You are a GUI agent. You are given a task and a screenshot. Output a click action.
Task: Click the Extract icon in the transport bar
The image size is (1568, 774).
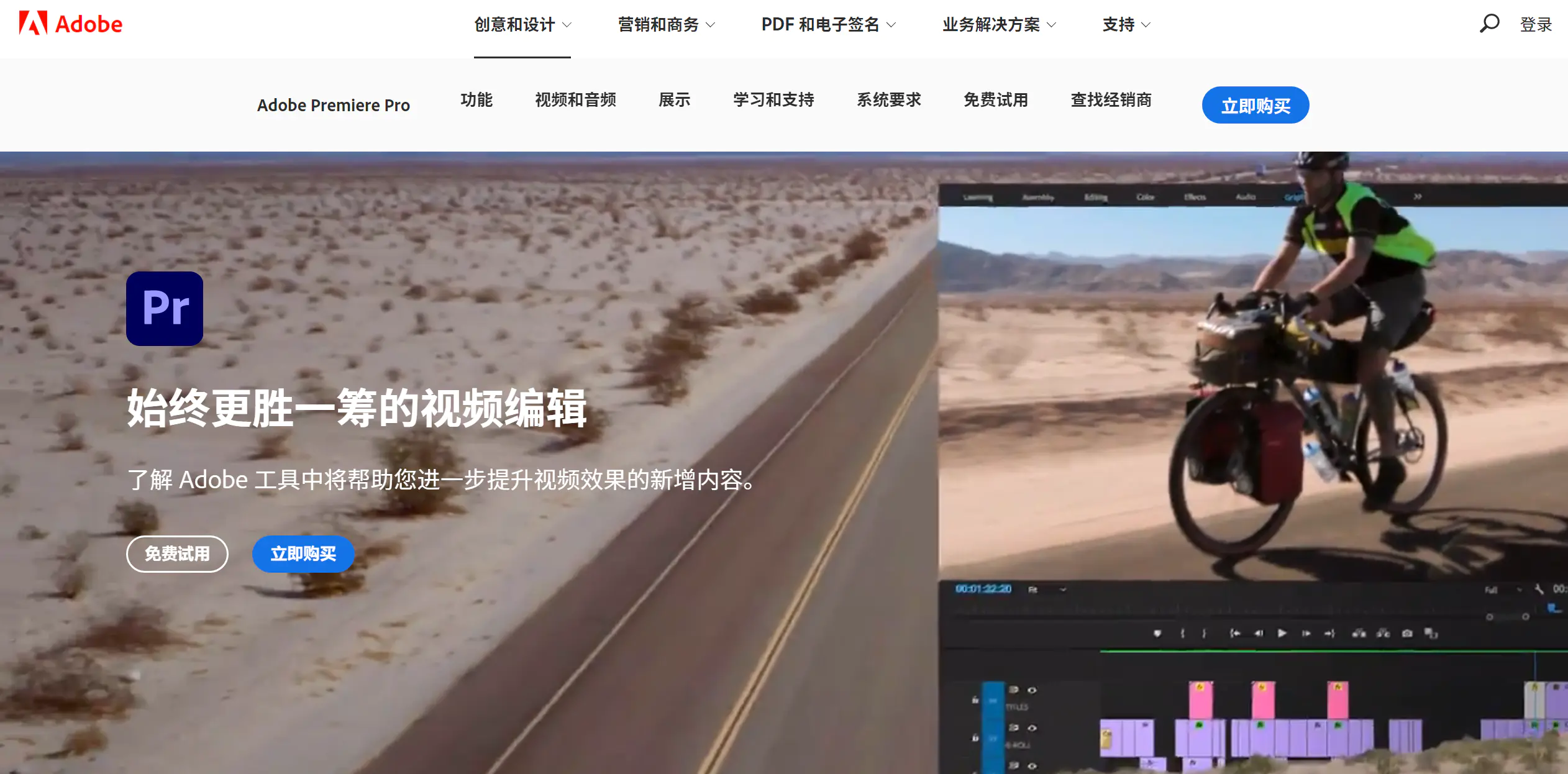click(x=1383, y=633)
